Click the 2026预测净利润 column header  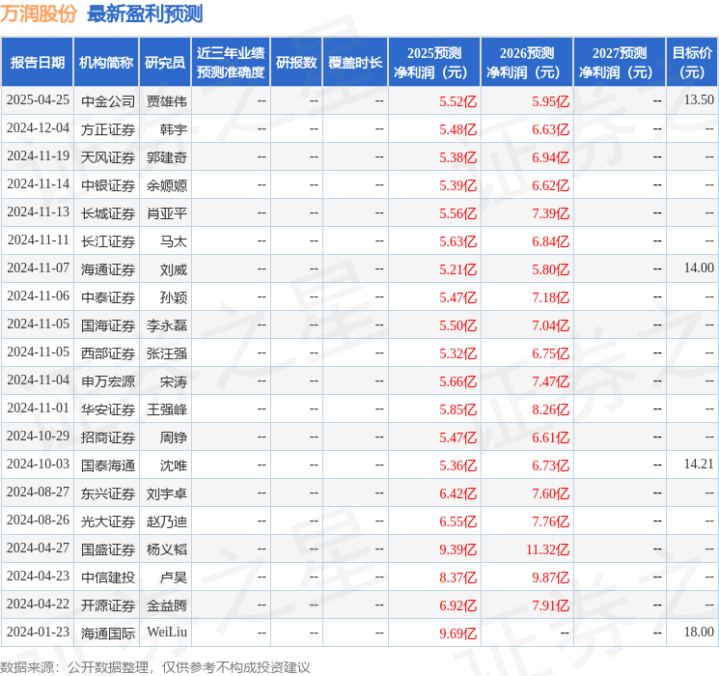click(x=527, y=62)
